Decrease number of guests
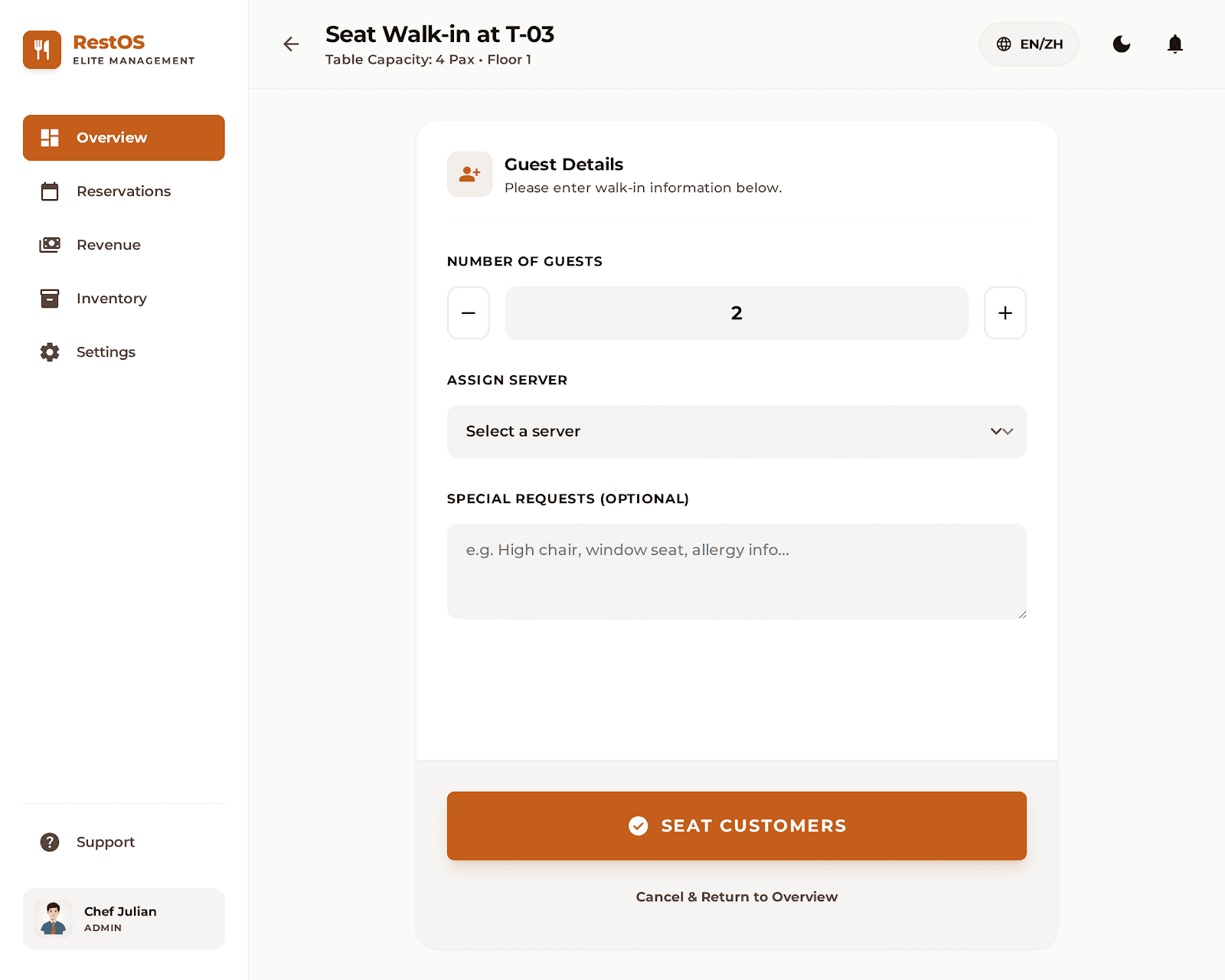Image resolution: width=1225 pixels, height=980 pixels. coord(469,313)
